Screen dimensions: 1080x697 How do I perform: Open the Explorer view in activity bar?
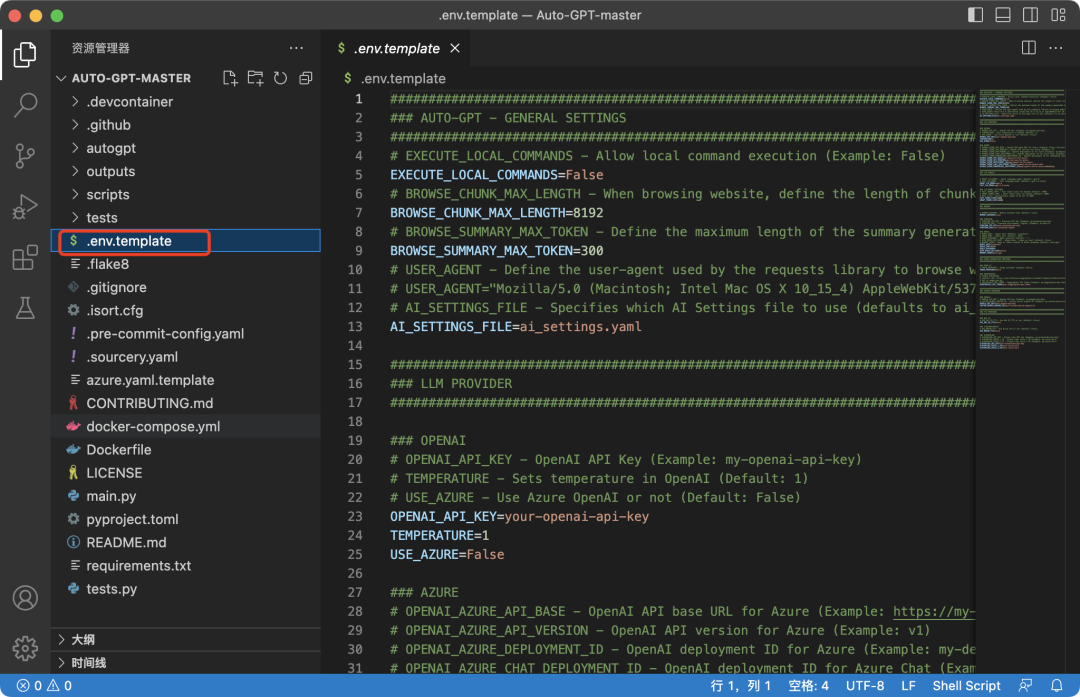pos(25,54)
